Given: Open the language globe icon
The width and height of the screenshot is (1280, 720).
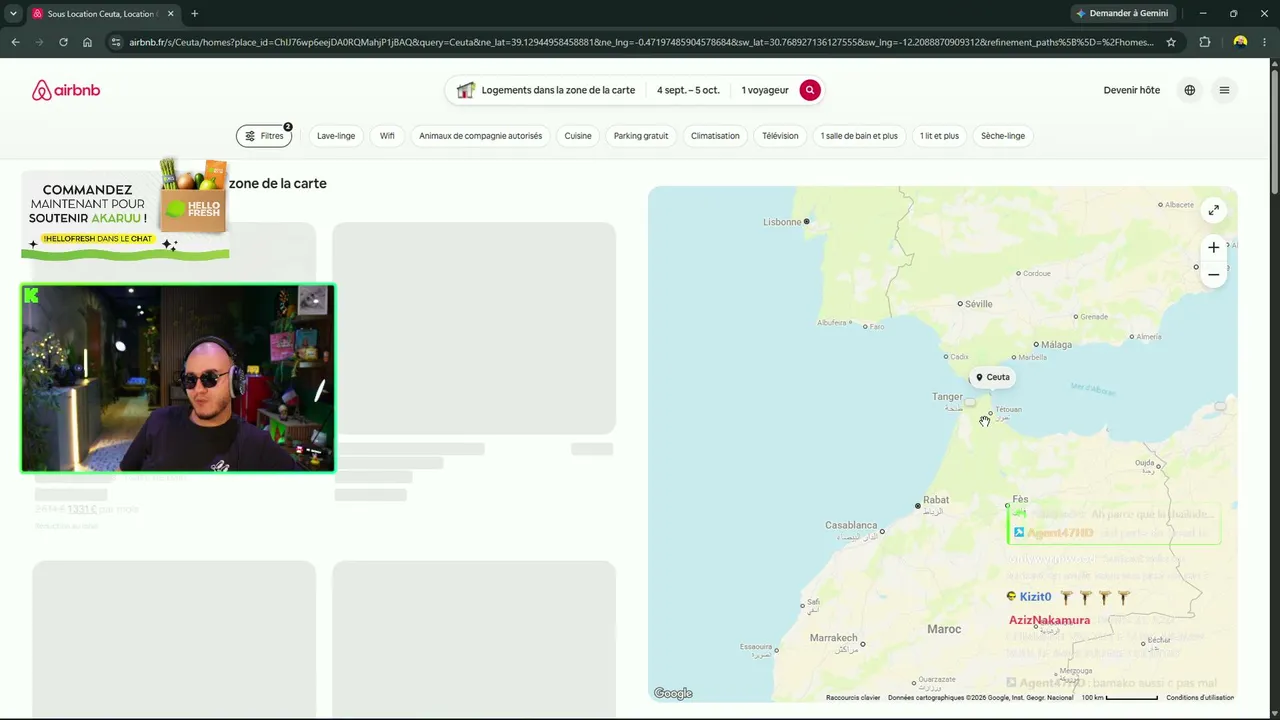Looking at the screenshot, I should (1189, 90).
